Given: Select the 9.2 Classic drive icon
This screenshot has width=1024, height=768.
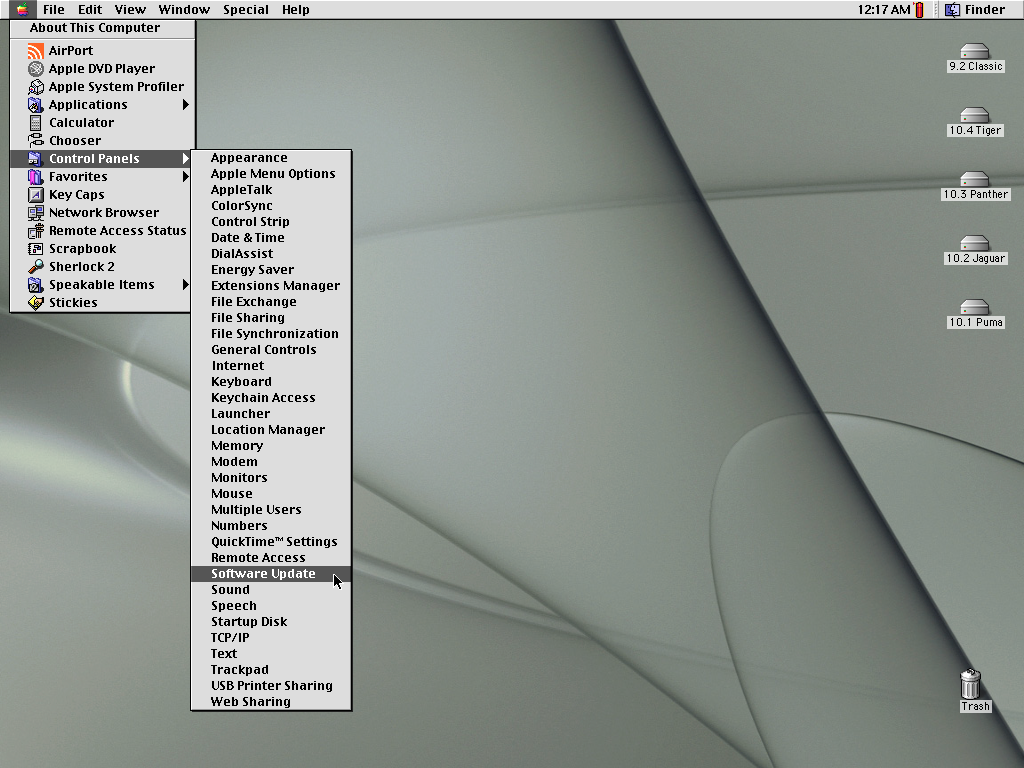Looking at the screenshot, I should (x=975, y=52).
